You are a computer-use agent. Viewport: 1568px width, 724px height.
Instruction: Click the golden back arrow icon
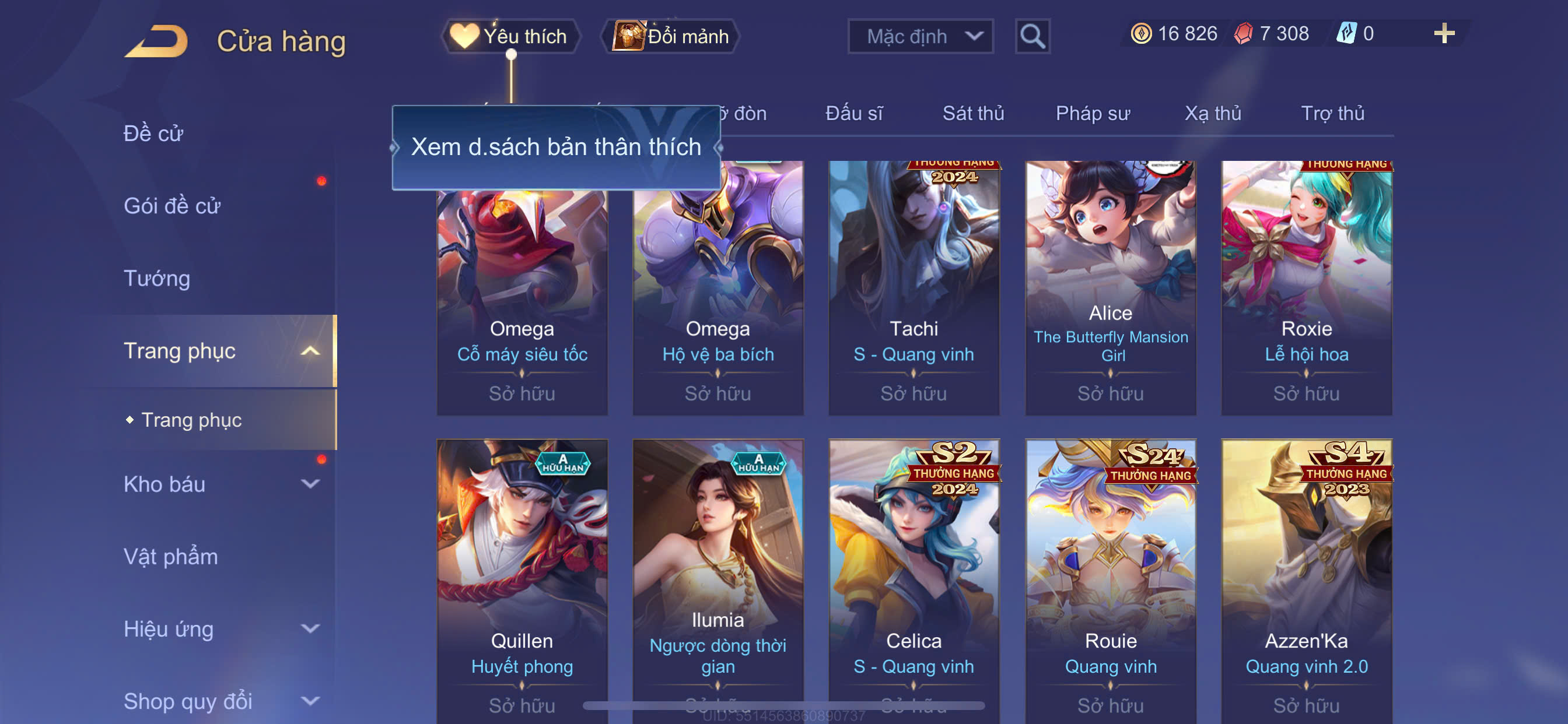coord(156,41)
